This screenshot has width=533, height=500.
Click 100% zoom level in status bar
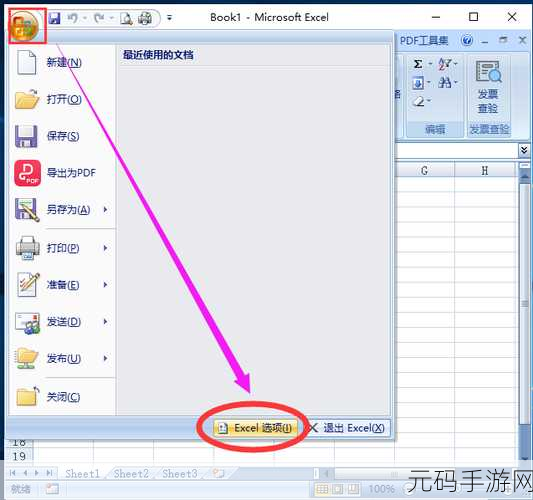(382, 489)
